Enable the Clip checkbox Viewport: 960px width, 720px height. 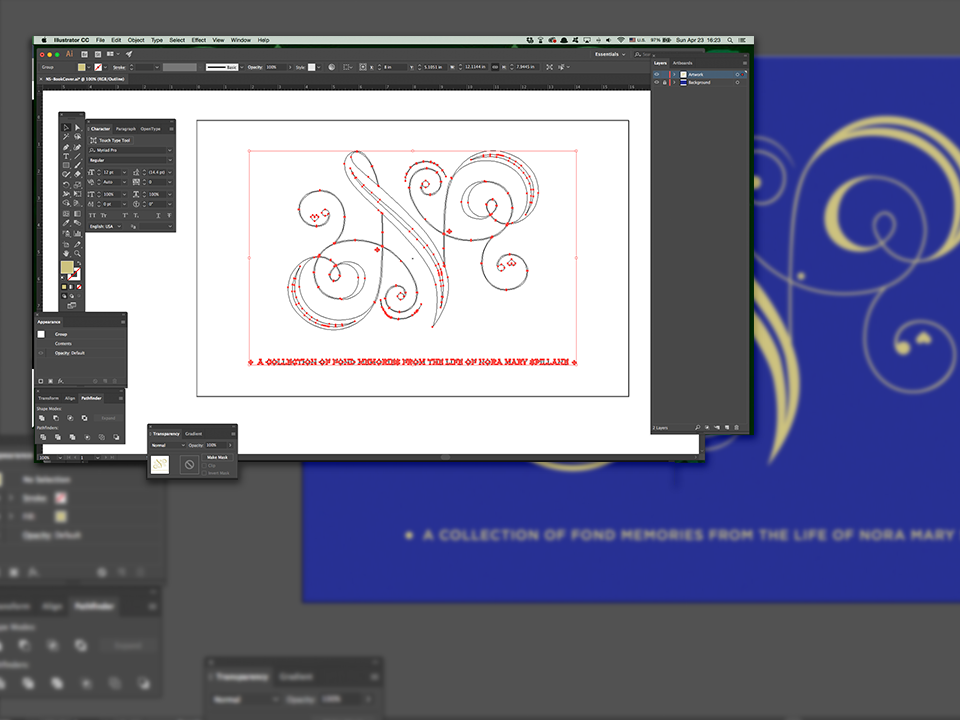(x=204, y=466)
